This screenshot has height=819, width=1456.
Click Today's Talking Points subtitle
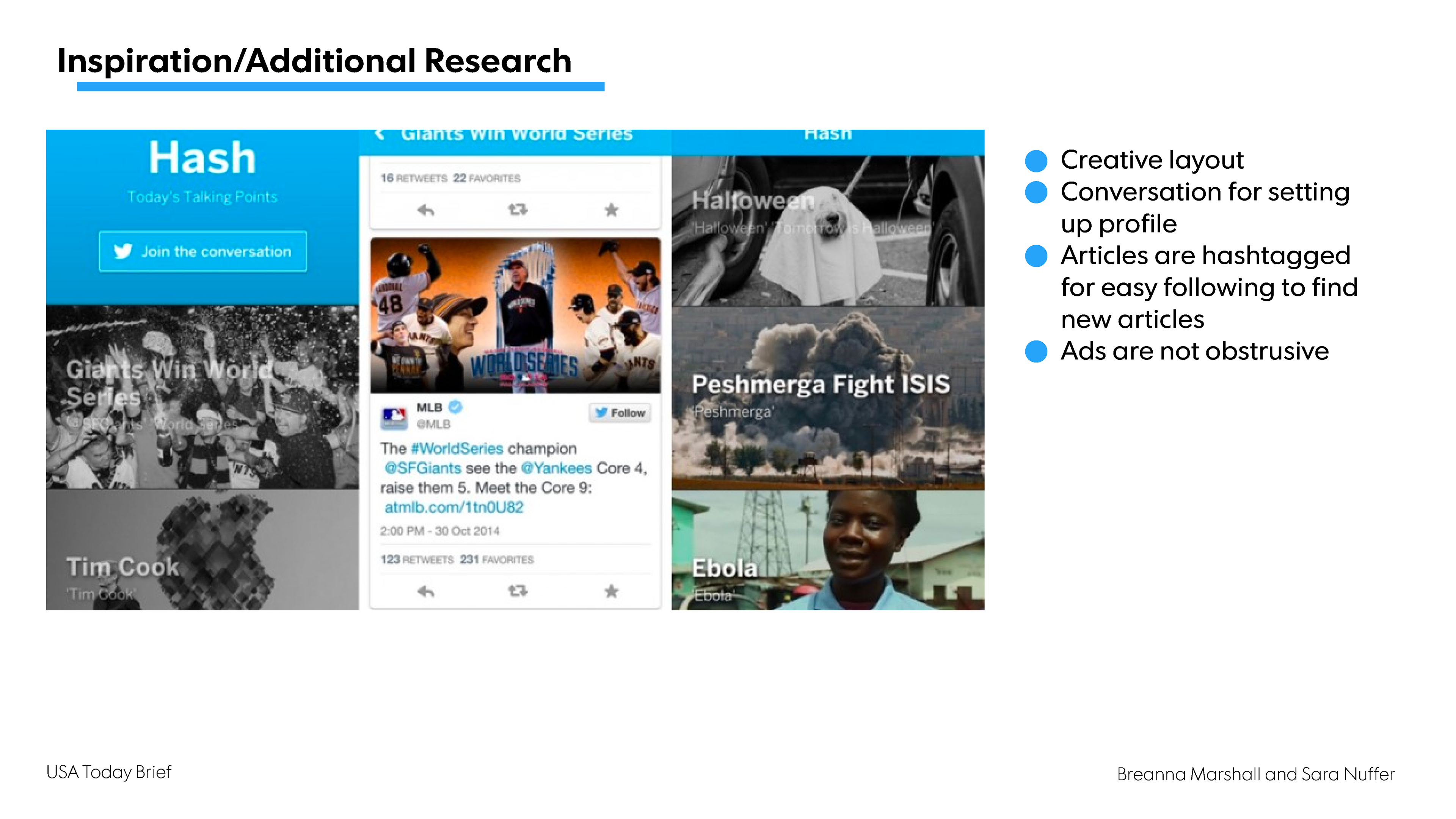click(x=202, y=197)
